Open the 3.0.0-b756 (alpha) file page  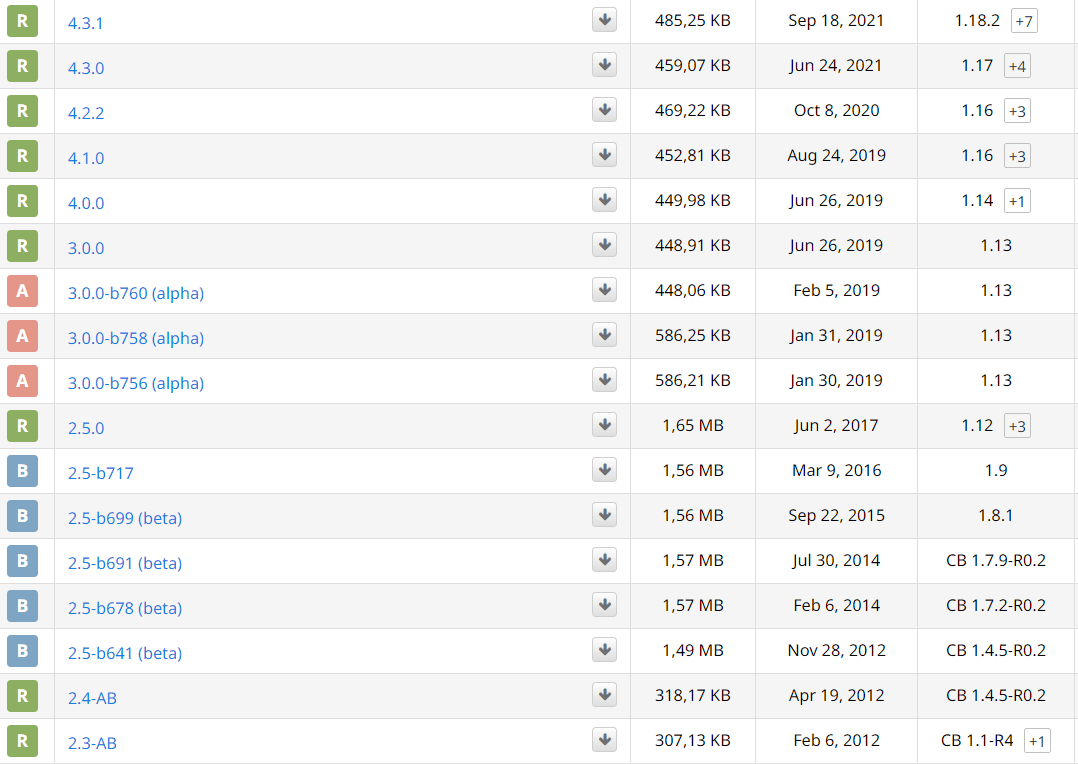[136, 383]
